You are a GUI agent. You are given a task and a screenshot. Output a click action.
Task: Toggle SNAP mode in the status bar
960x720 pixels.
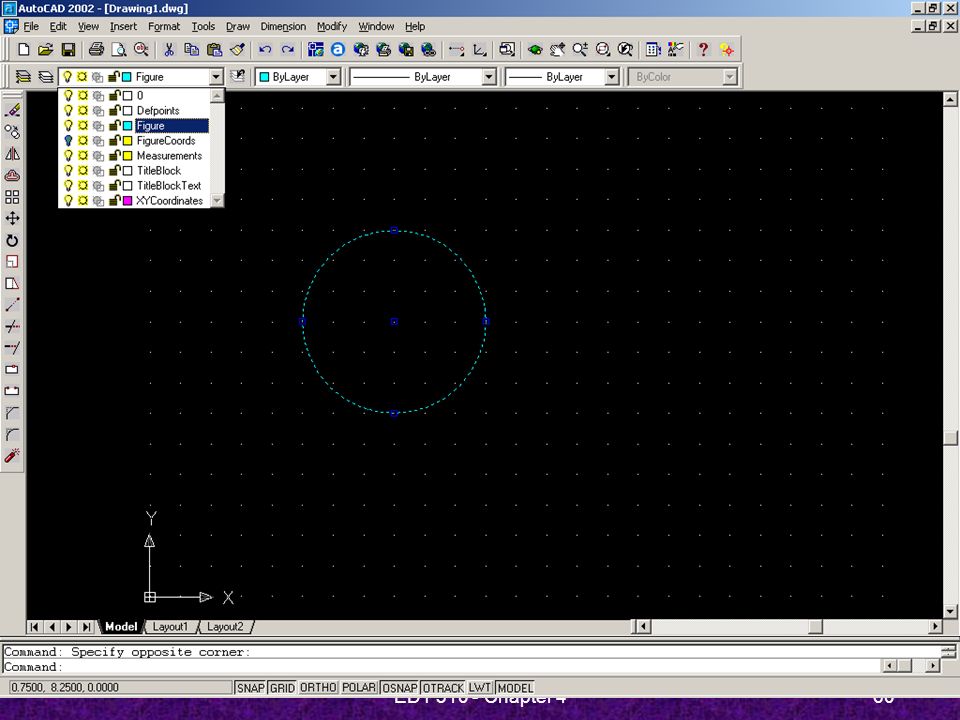click(x=250, y=688)
